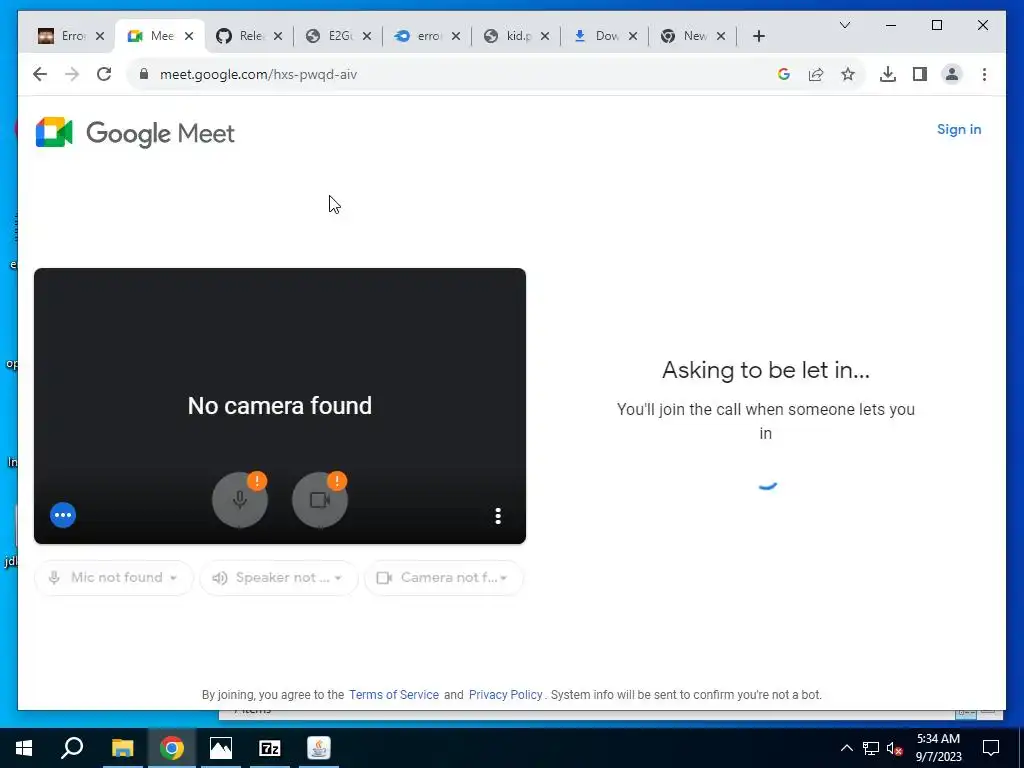
Task: Share this page using the share icon
Action: tap(816, 74)
